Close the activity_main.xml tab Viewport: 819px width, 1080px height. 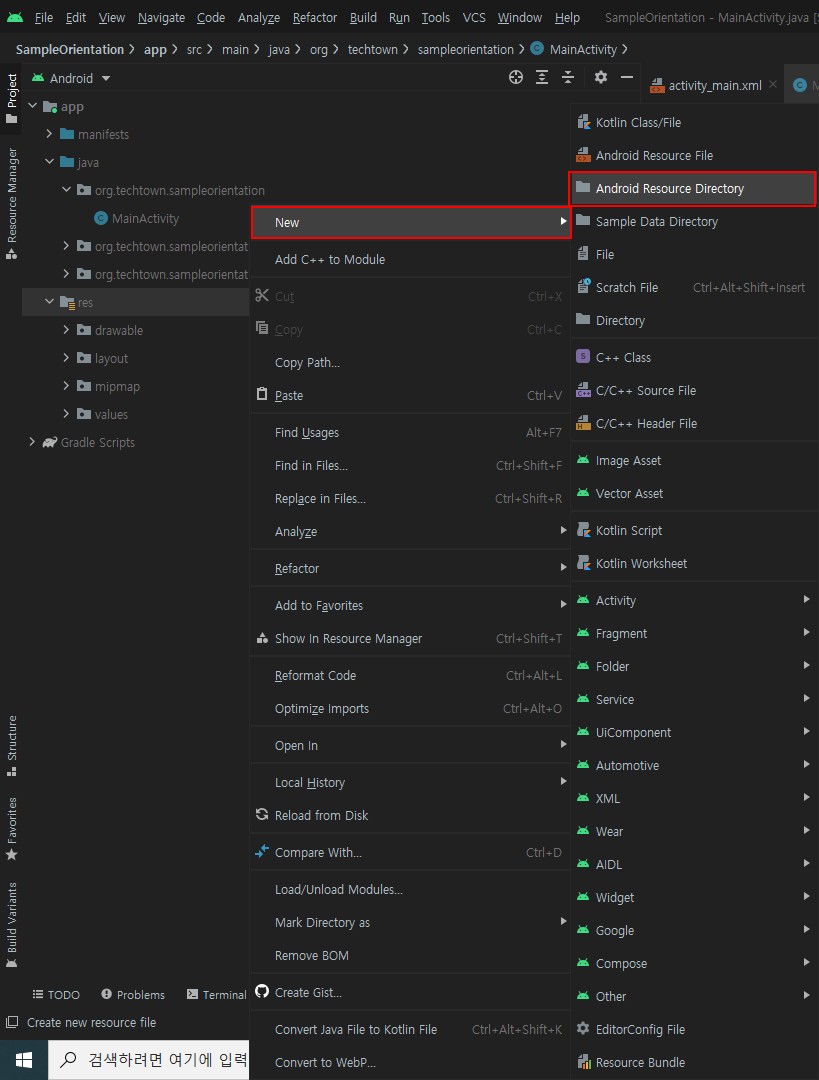coord(773,84)
